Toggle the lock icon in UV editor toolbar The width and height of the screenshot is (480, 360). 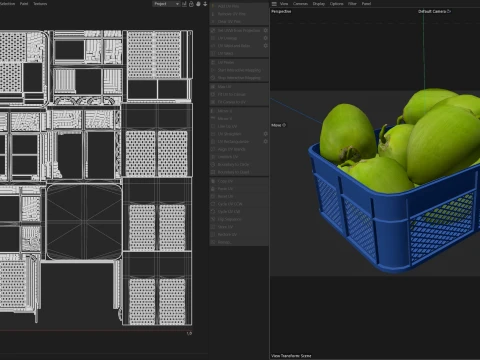click(191, 4)
